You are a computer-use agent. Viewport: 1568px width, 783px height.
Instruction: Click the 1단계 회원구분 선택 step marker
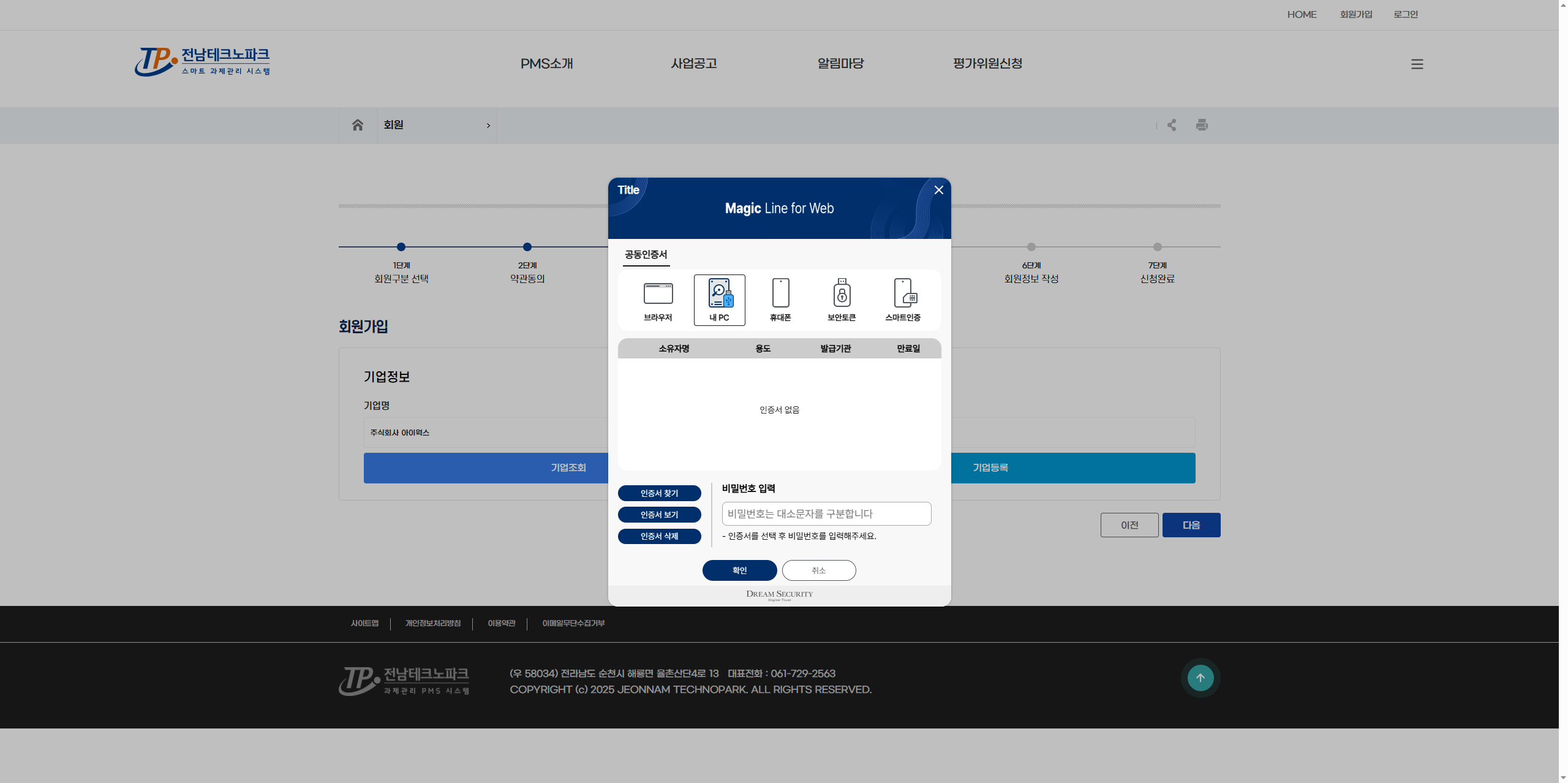click(x=401, y=247)
